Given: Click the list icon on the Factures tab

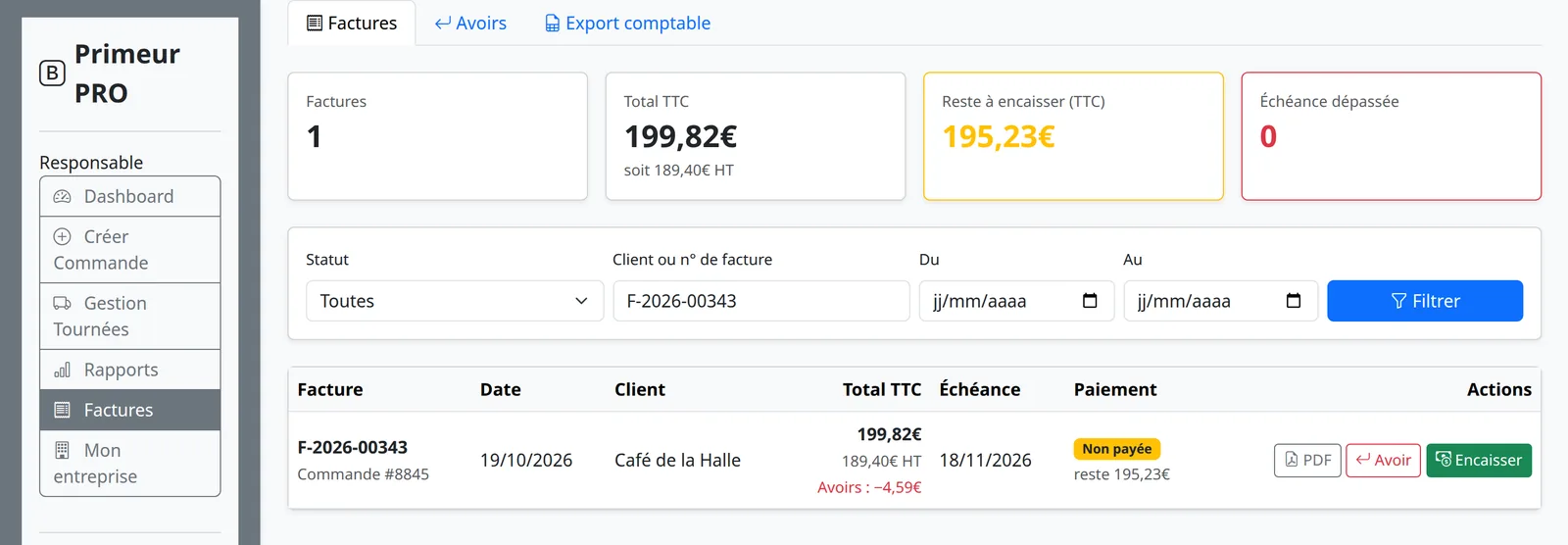Looking at the screenshot, I should coord(315,23).
